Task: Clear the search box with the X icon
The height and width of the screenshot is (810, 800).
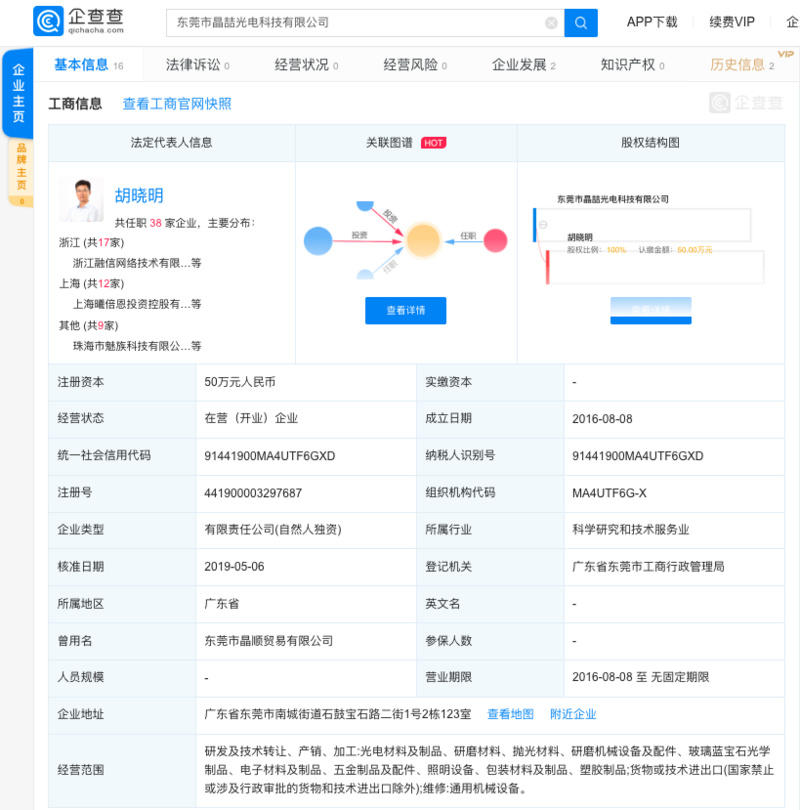Action: click(551, 23)
